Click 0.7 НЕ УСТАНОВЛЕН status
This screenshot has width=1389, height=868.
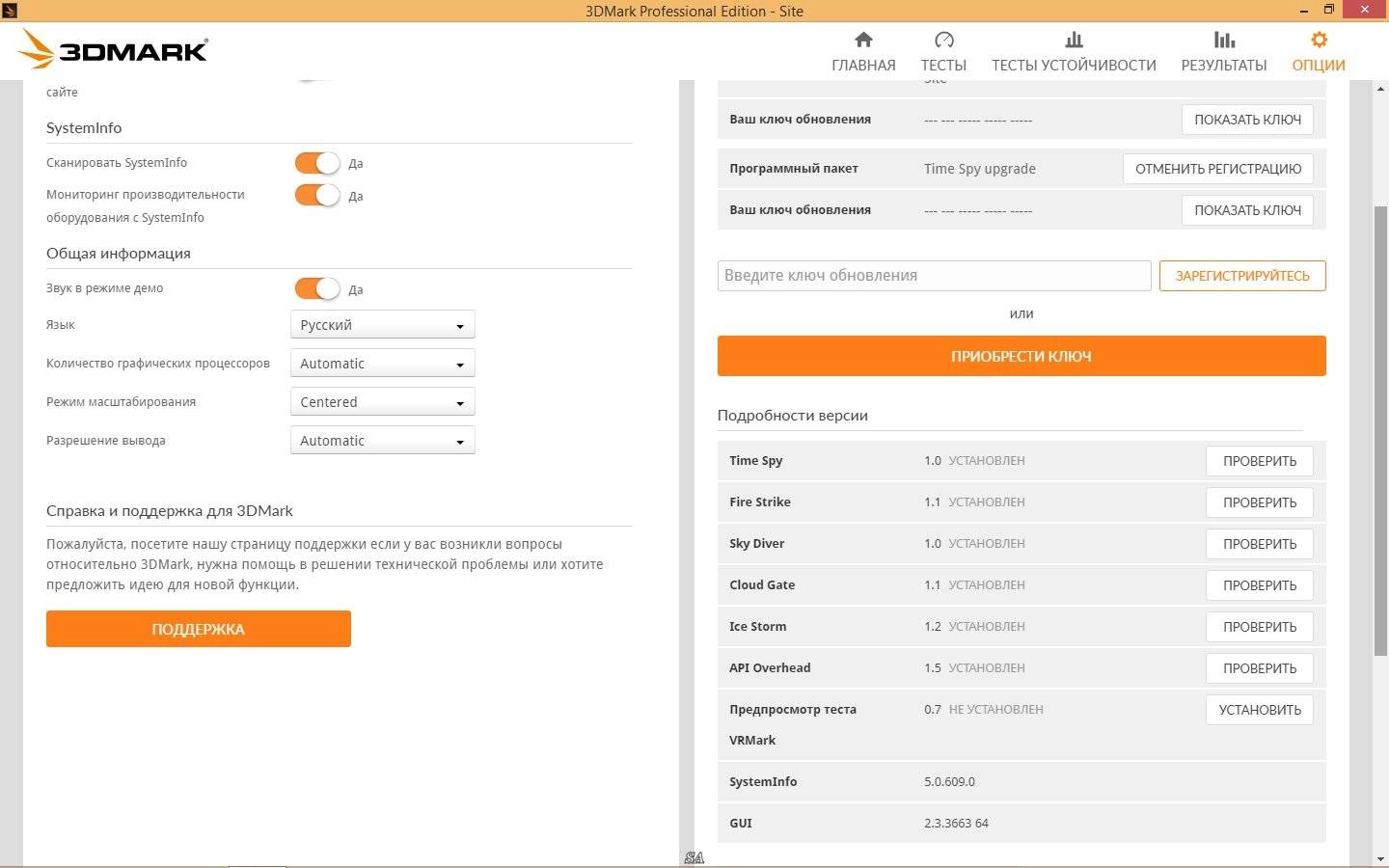pos(984,710)
